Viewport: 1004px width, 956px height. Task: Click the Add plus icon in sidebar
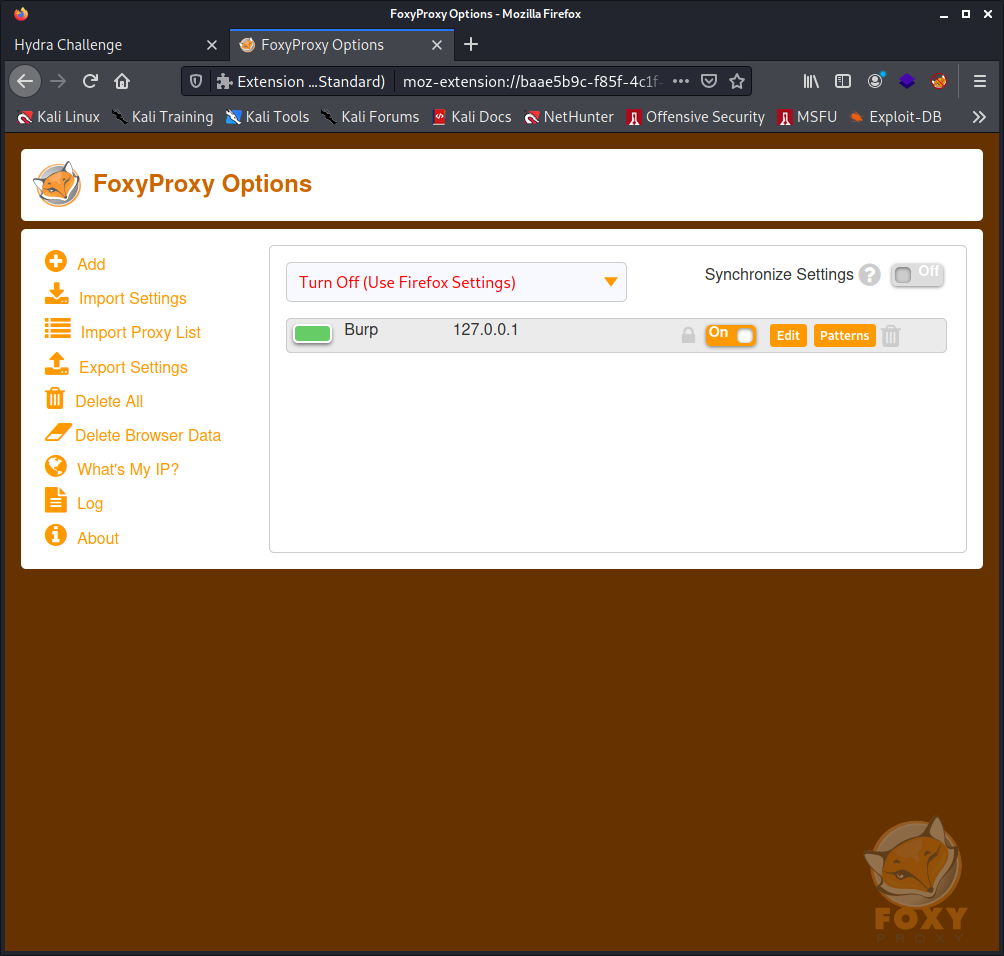click(x=56, y=261)
